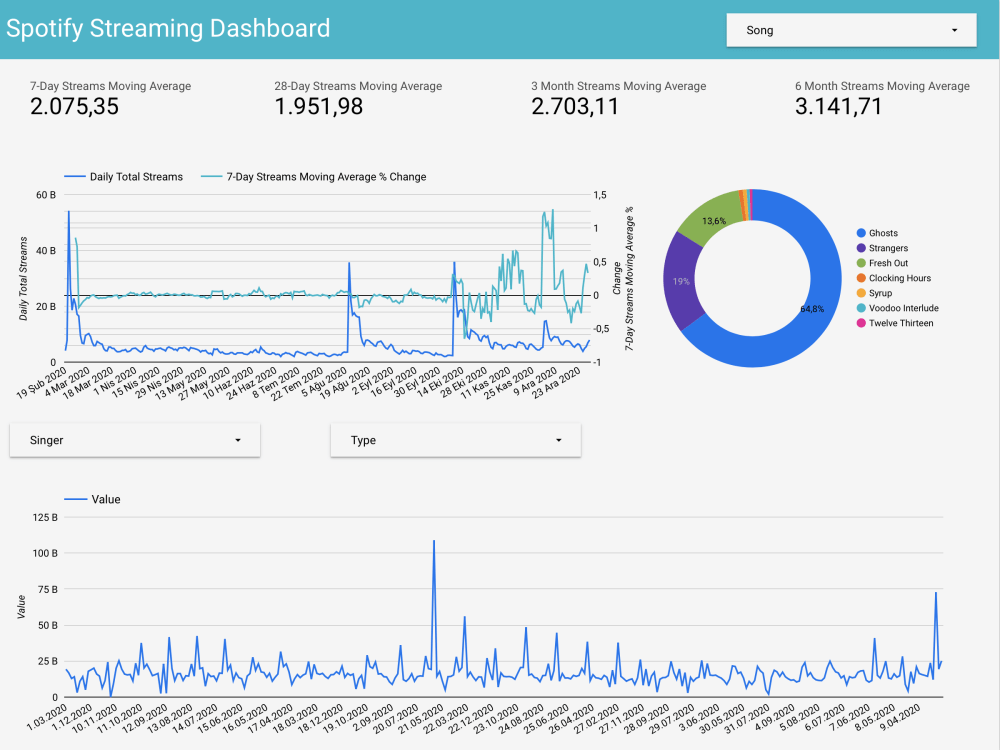Select the Clocking Hours legend label

pos(900,278)
